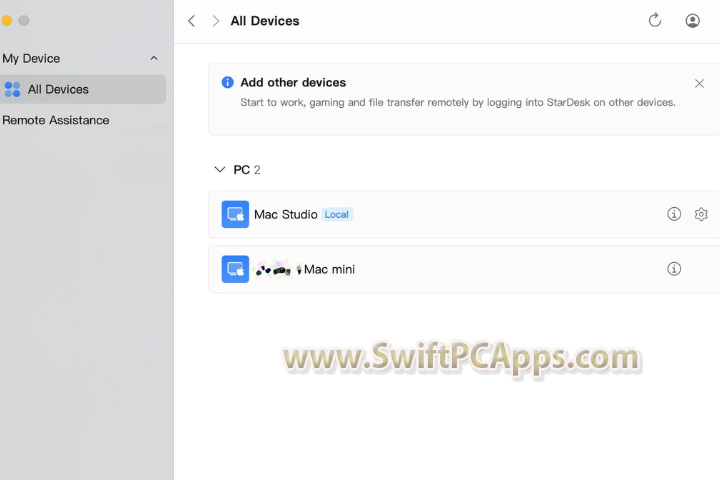Screen dimensions: 720x480
Task: Open Remote Assistance in the sidebar
Action: pyautogui.click(x=56, y=120)
